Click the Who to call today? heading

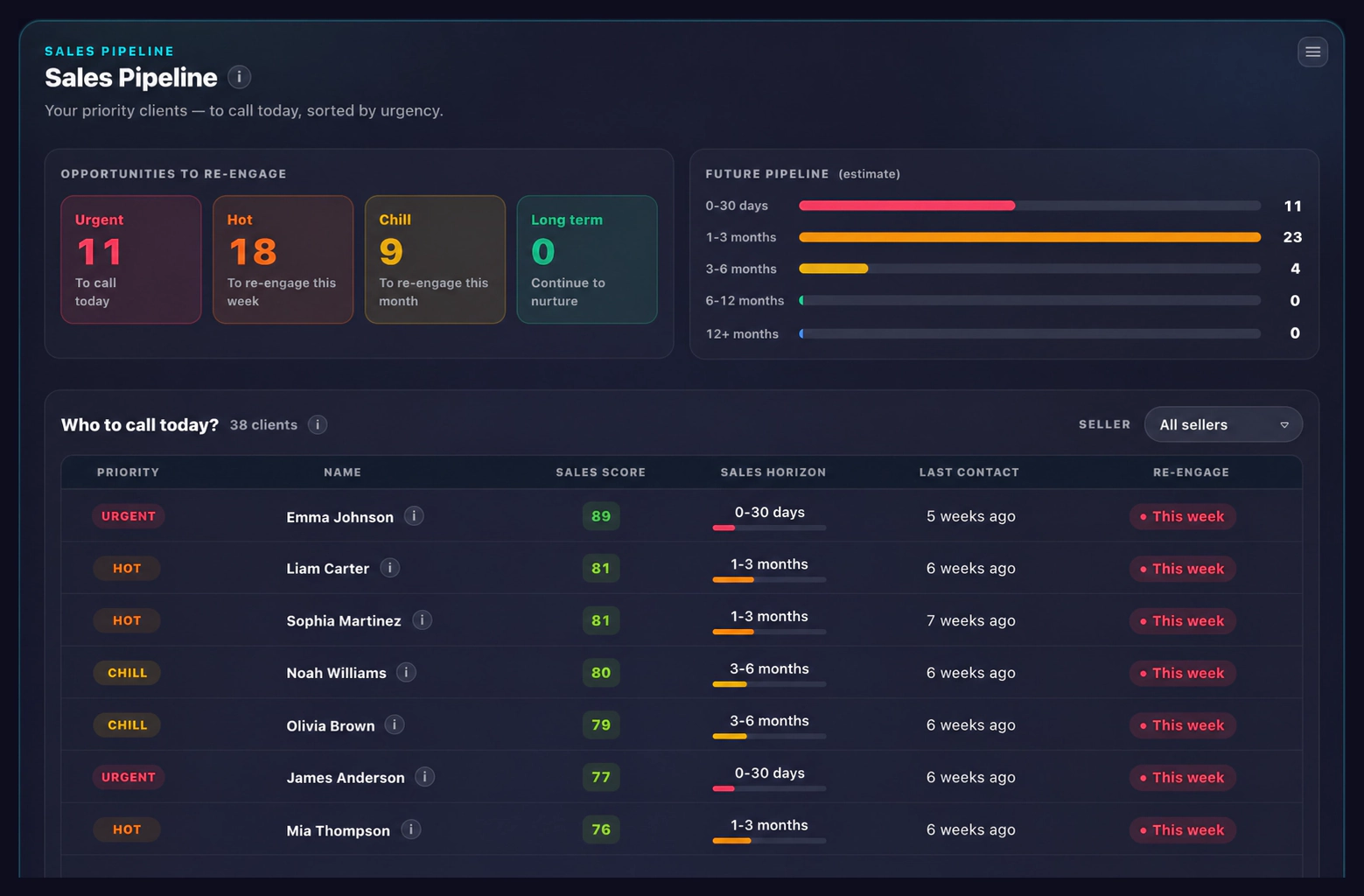140,424
